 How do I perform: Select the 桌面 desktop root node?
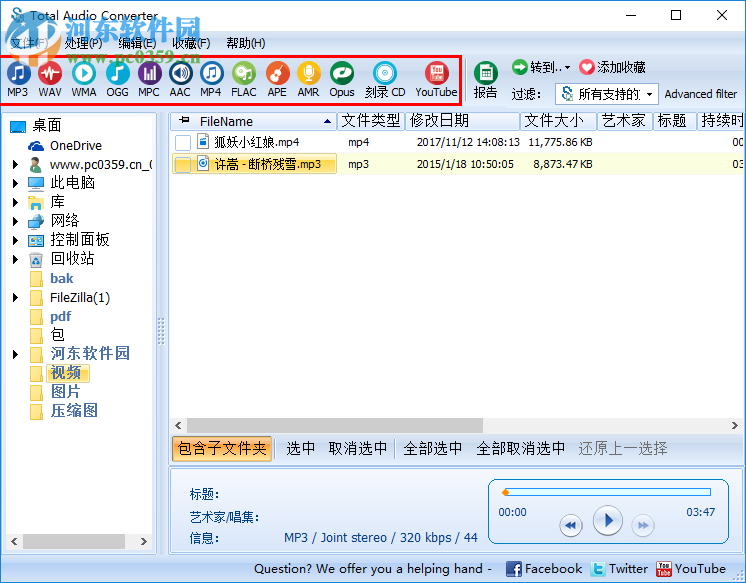(47, 126)
